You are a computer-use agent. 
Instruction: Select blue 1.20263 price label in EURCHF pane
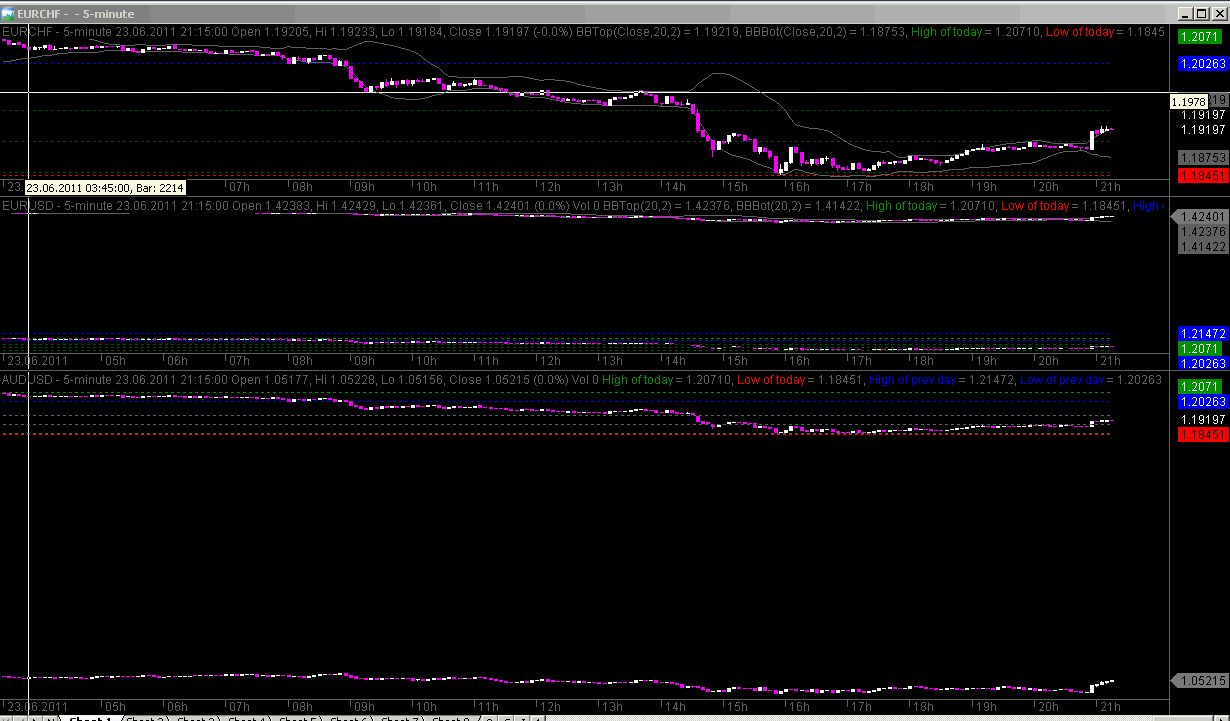click(1202, 63)
